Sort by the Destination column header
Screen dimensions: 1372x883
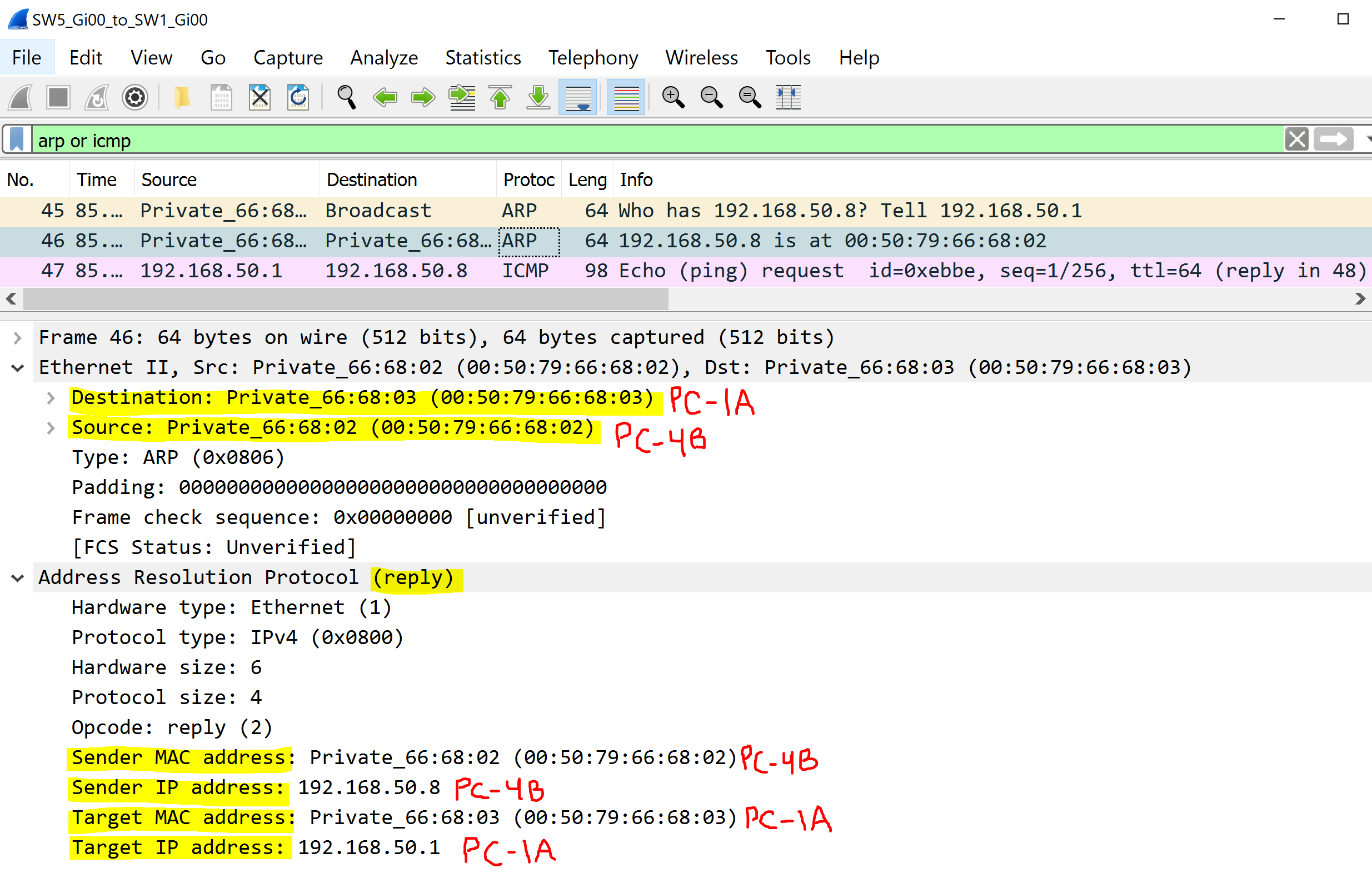coord(408,180)
